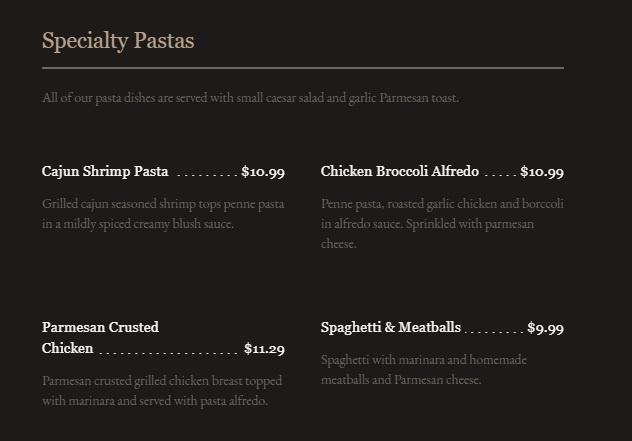Click the dotted leader after Cajun Shrimp Pasta
Image resolution: width=632 pixels, height=441 pixels.
tap(205, 174)
